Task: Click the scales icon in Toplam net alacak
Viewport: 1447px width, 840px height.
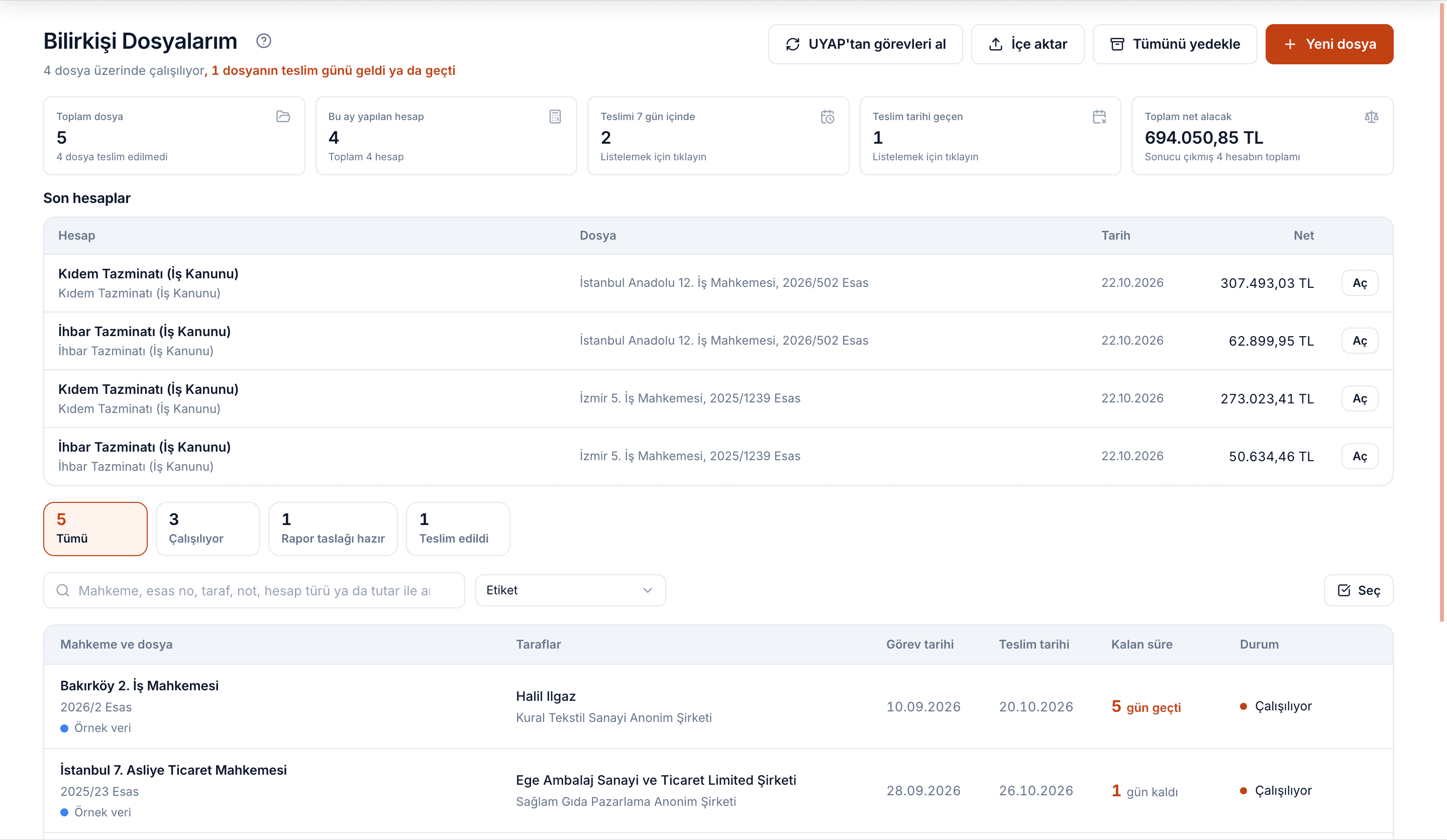Action: click(x=1371, y=117)
